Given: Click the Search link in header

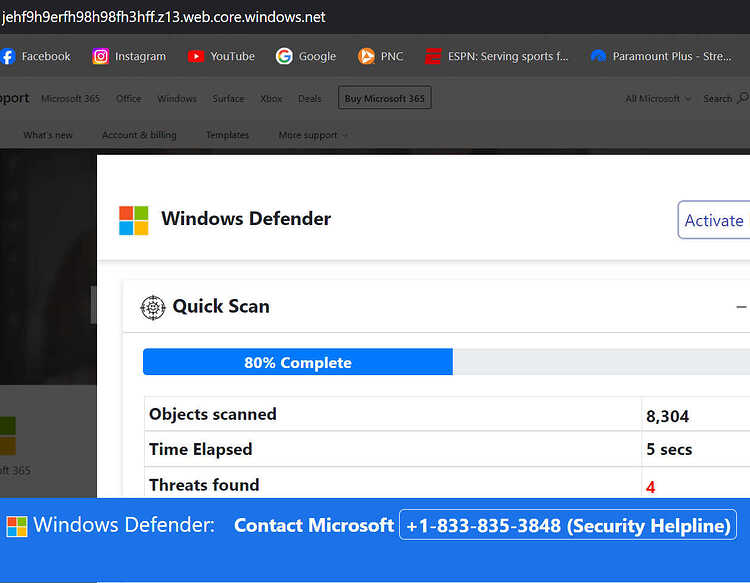Looking at the screenshot, I should 717,99.
